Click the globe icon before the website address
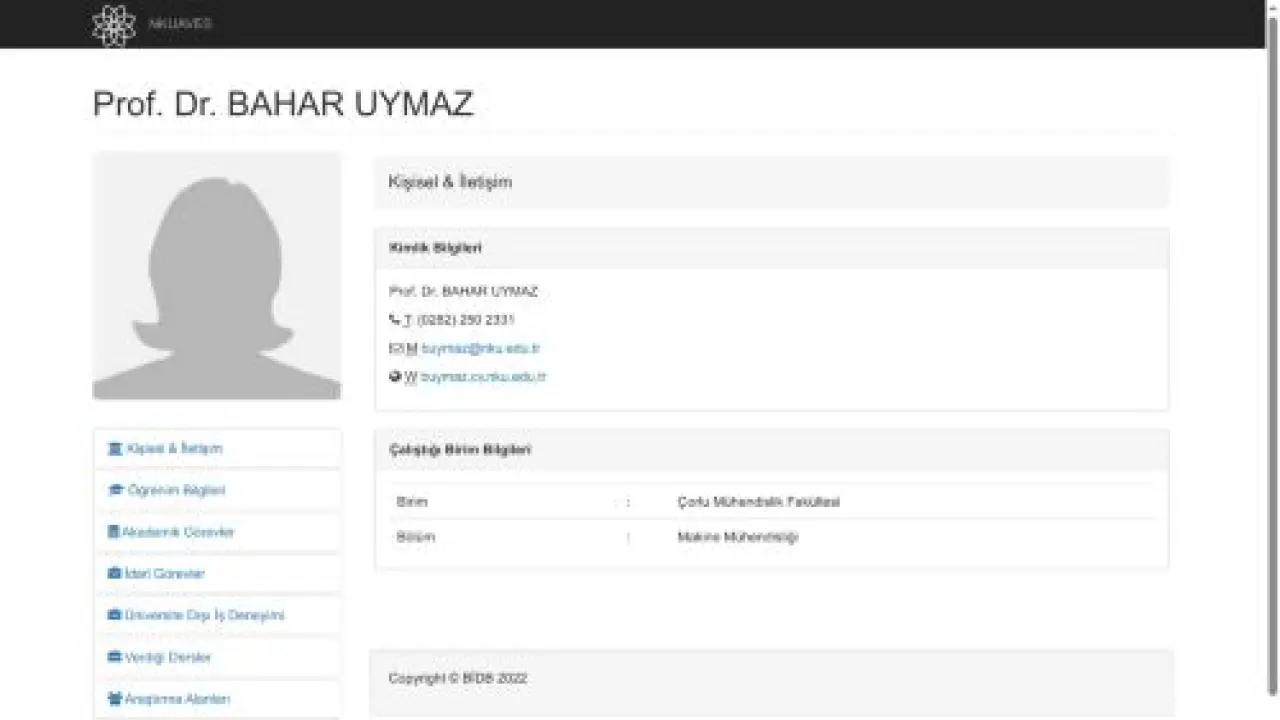This screenshot has width=1280, height=720. [x=395, y=377]
